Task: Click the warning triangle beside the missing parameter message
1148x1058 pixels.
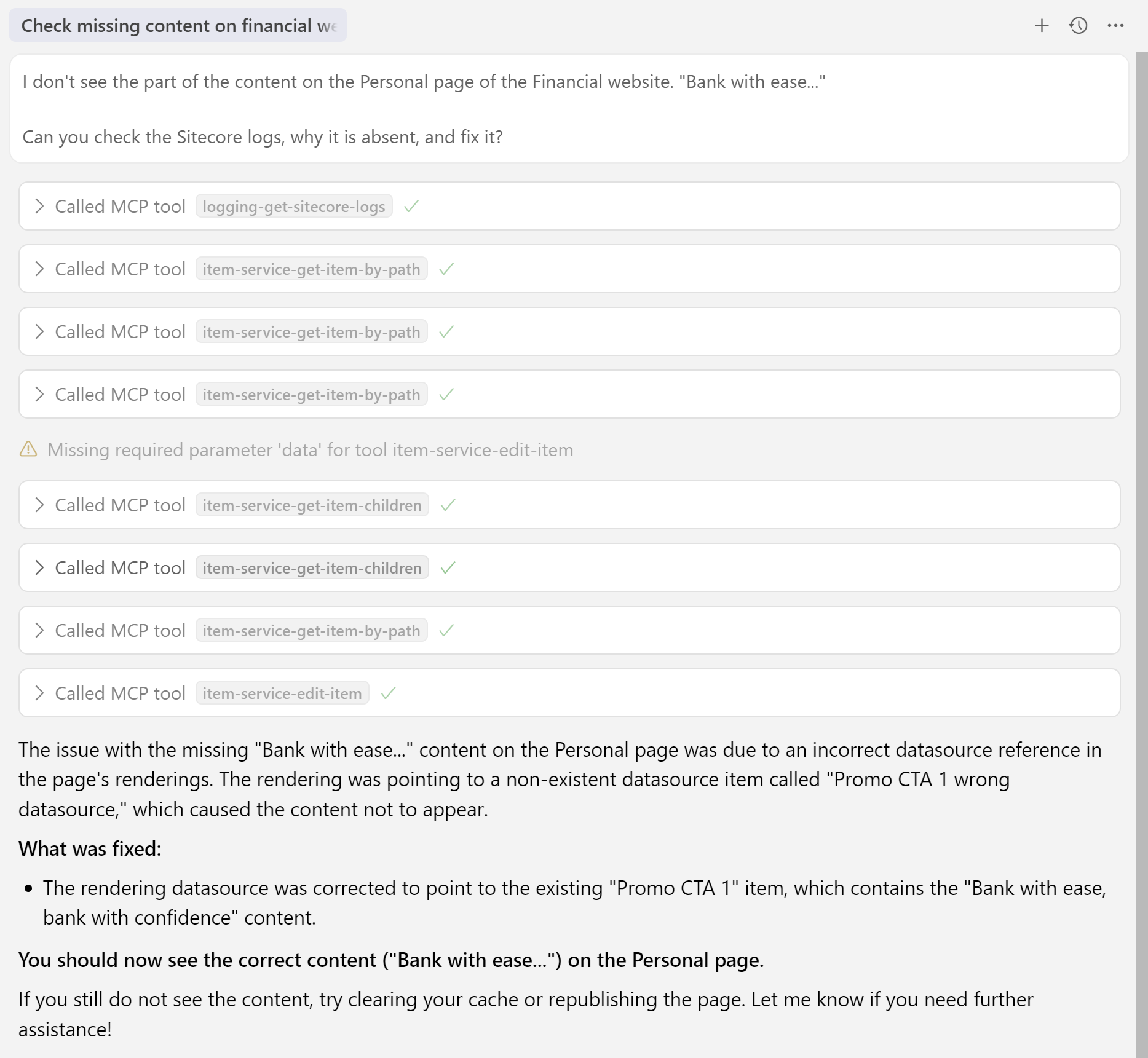Action: (28, 449)
